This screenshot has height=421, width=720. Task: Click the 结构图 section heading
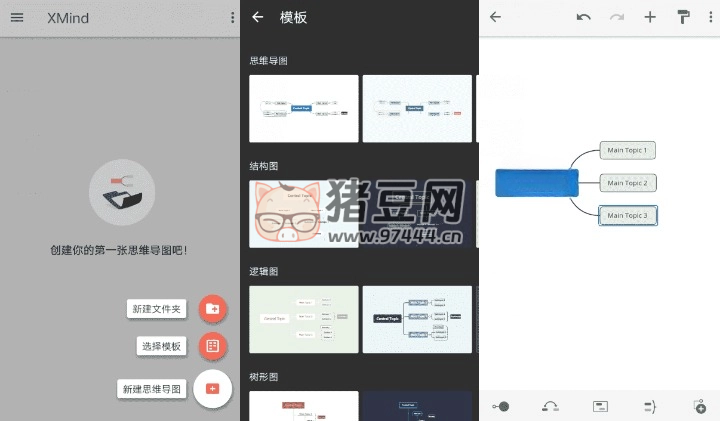[x=264, y=166]
